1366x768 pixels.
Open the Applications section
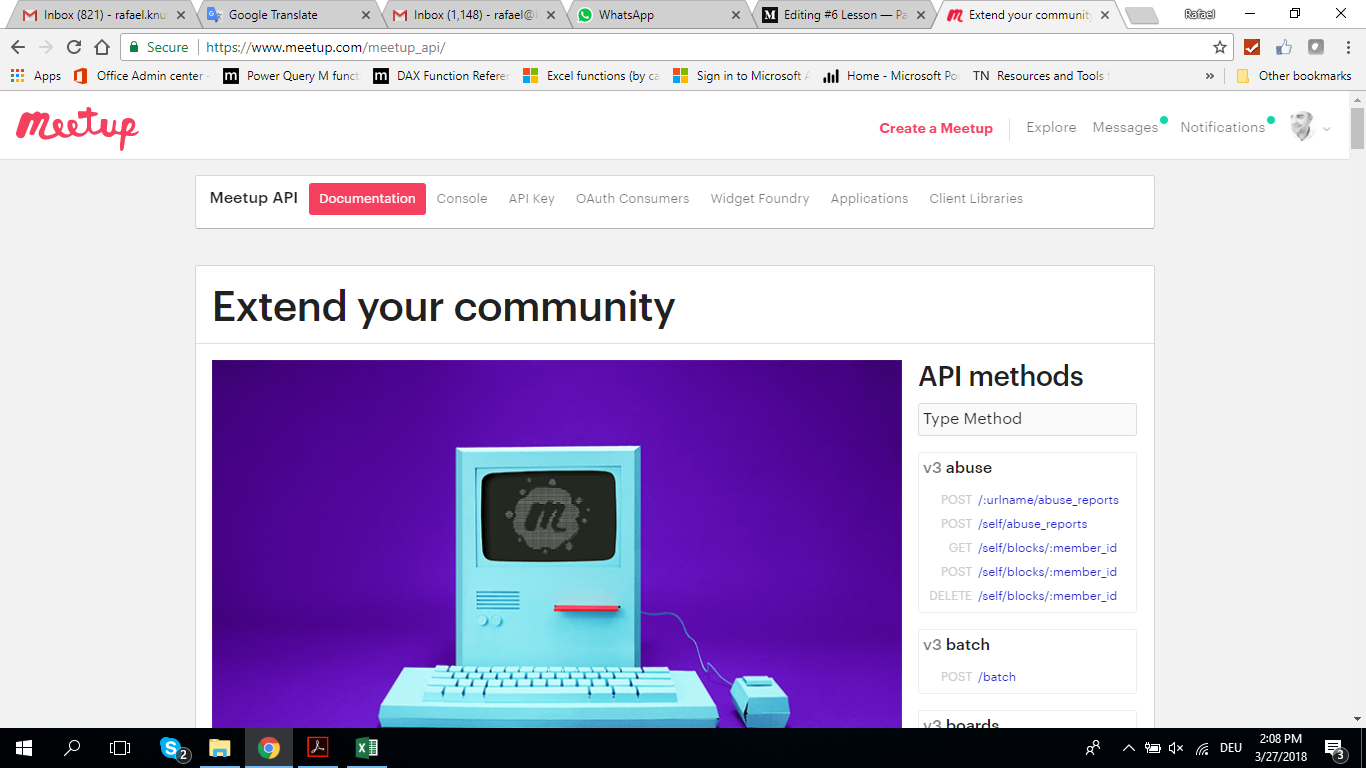(x=870, y=199)
